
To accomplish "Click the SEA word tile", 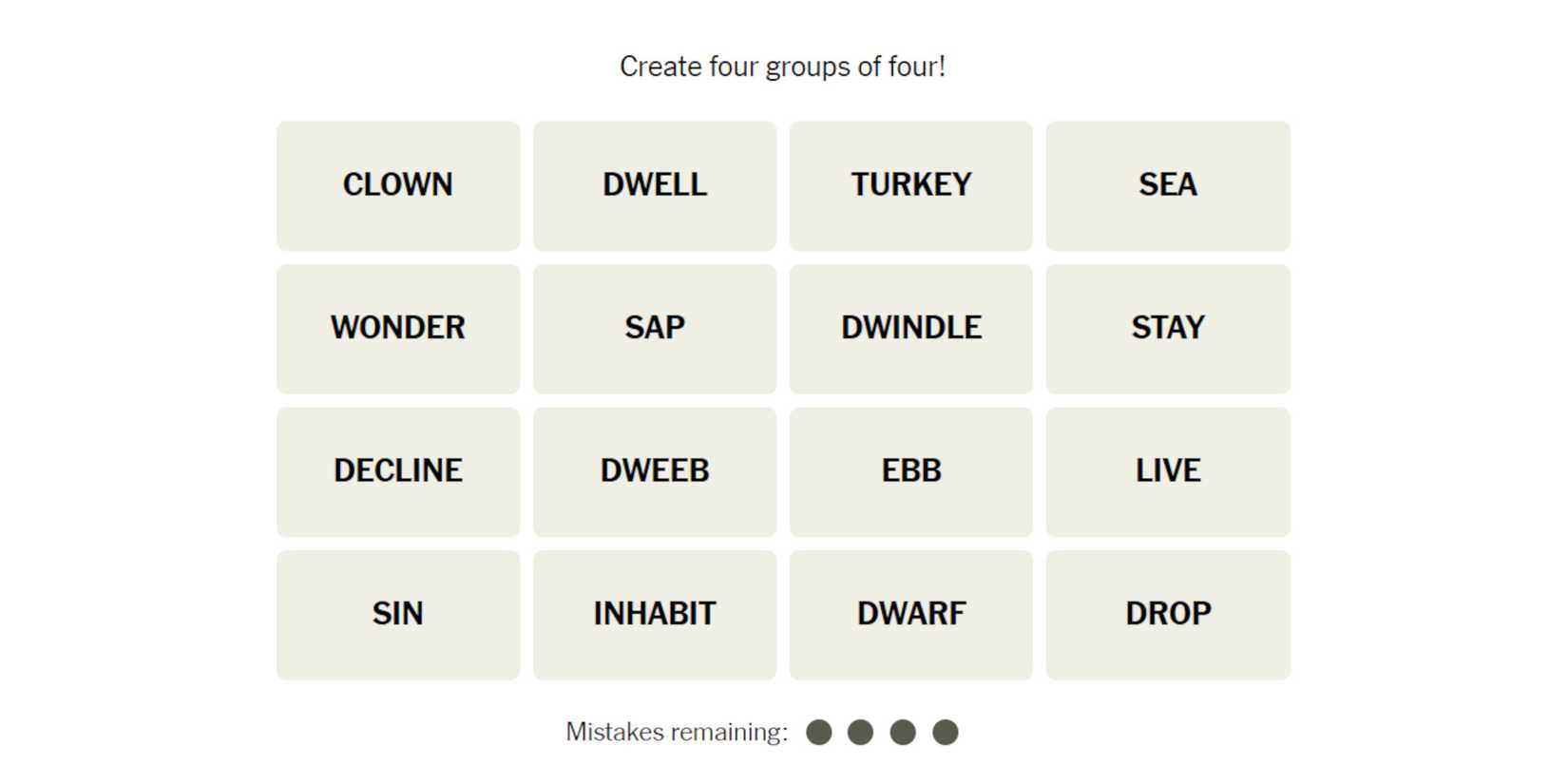I will (x=1167, y=185).
